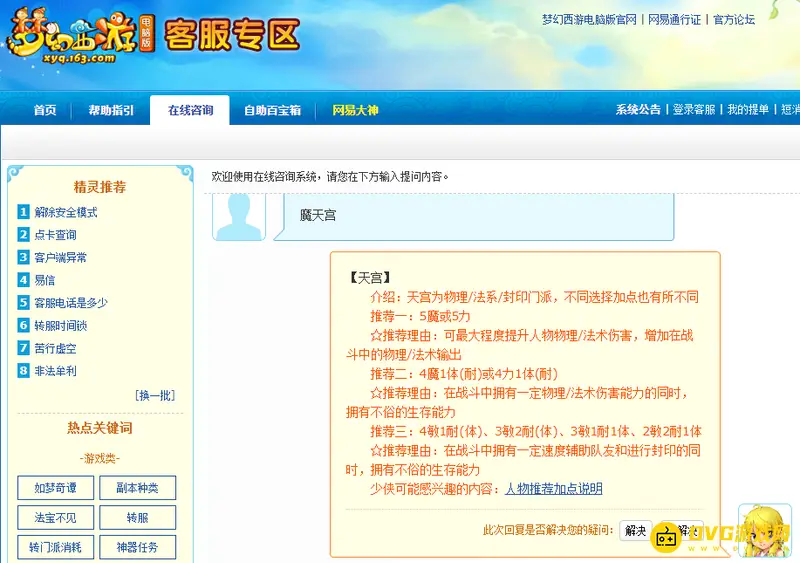Click the 转服 keyword button
The width and height of the screenshot is (800, 563).
pyautogui.click(x=137, y=518)
